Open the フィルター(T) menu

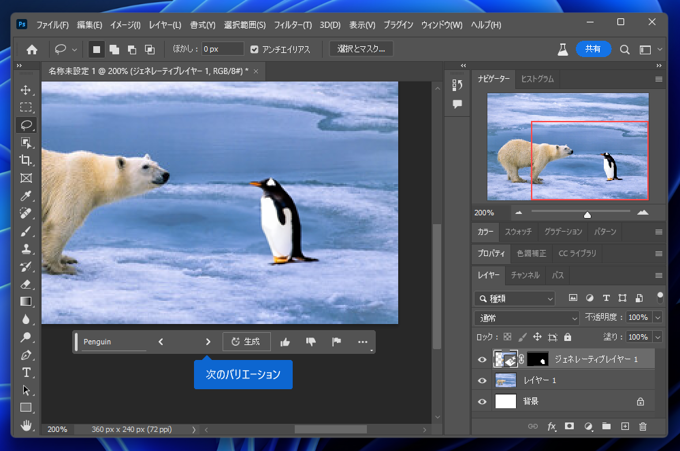point(292,24)
